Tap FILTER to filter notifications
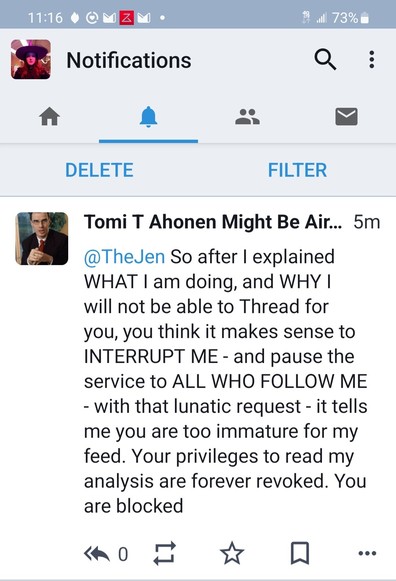This screenshot has width=396, height=581. (297, 170)
